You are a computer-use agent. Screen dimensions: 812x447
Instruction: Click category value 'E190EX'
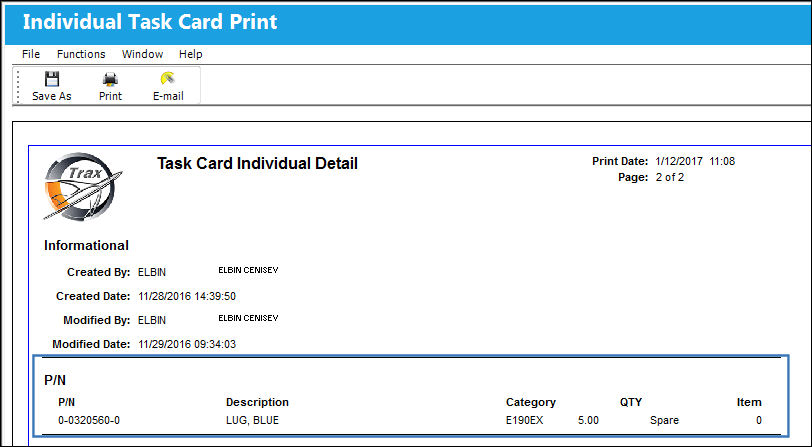coord(525,420)
